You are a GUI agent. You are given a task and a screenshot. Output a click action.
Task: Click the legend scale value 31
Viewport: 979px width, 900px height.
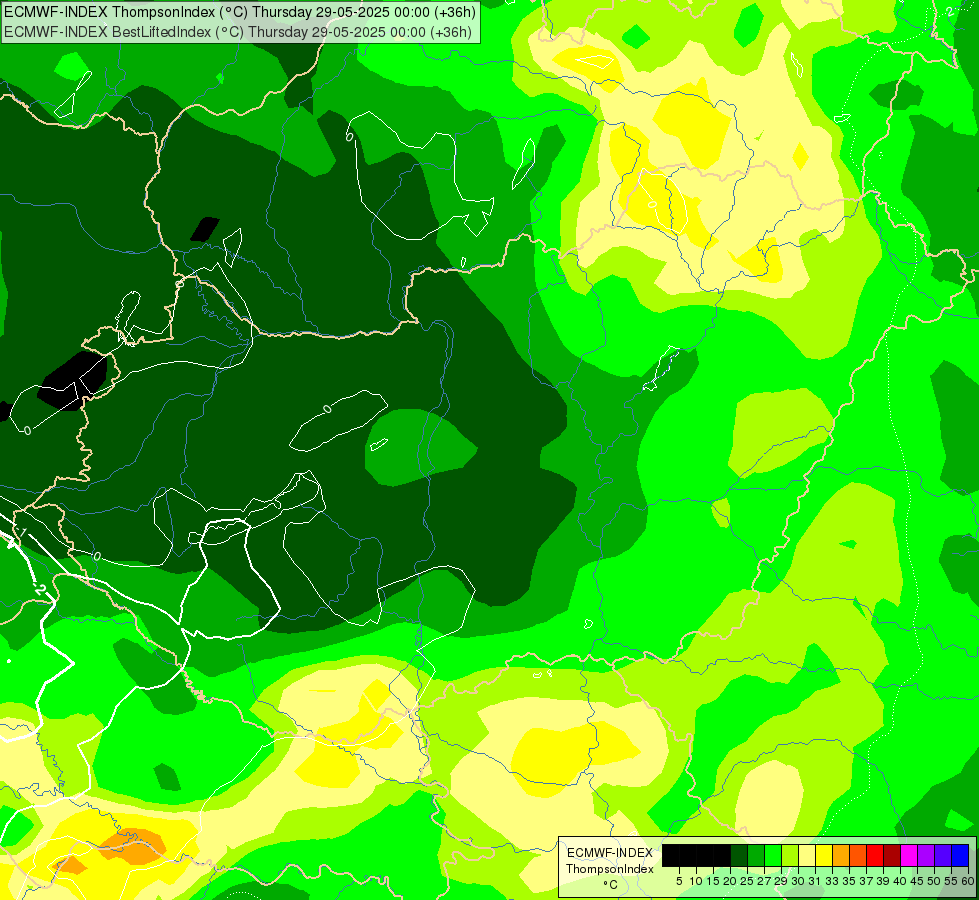815,881
